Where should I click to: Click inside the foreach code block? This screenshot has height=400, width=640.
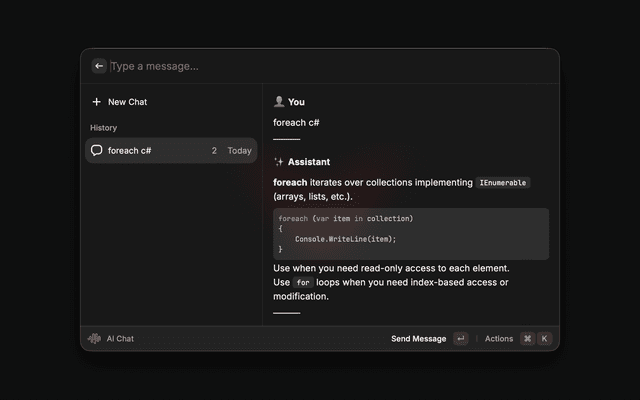point(411,234)
